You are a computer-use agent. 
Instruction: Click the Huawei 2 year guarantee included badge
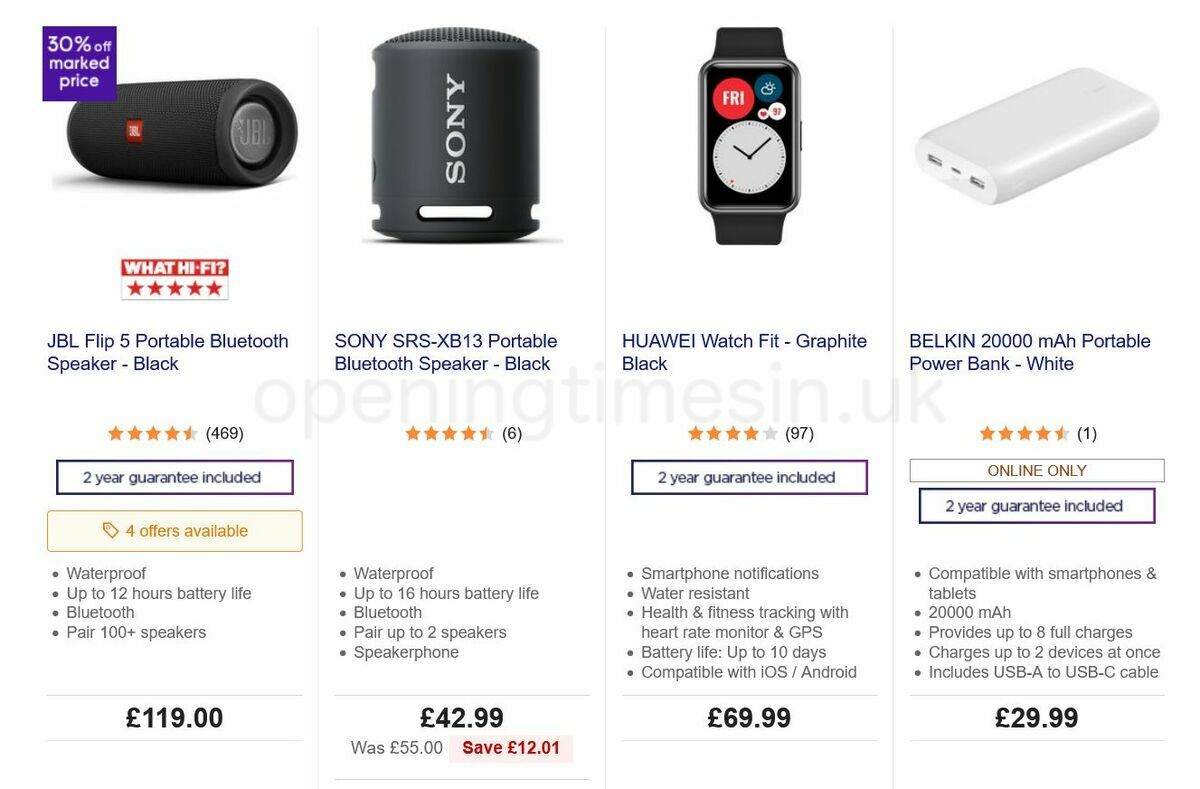(x=749, y=477)
